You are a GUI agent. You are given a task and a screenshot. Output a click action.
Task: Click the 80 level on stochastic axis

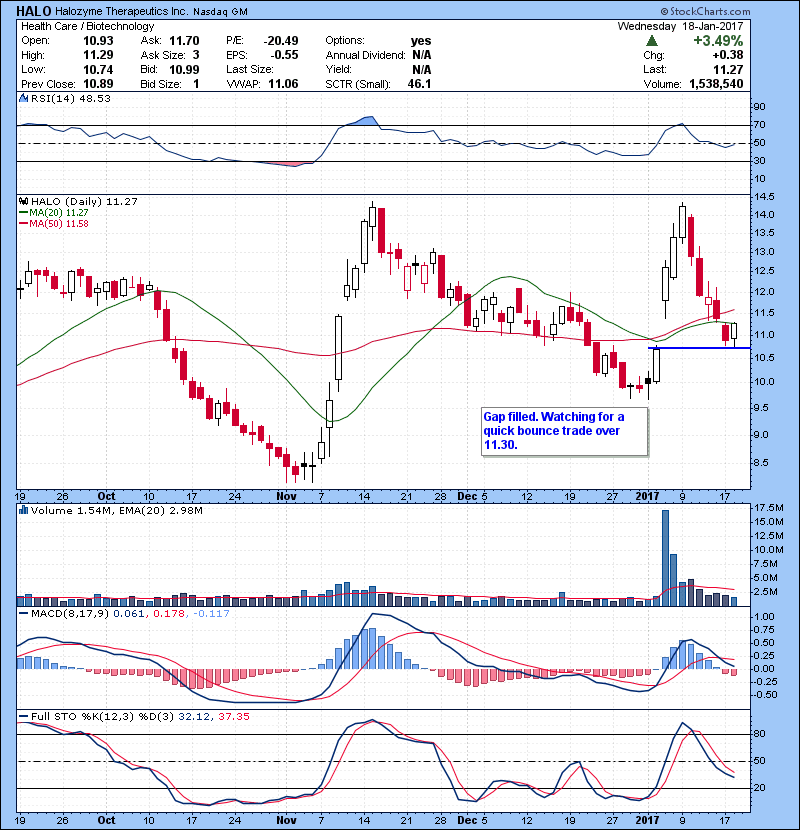759,734
